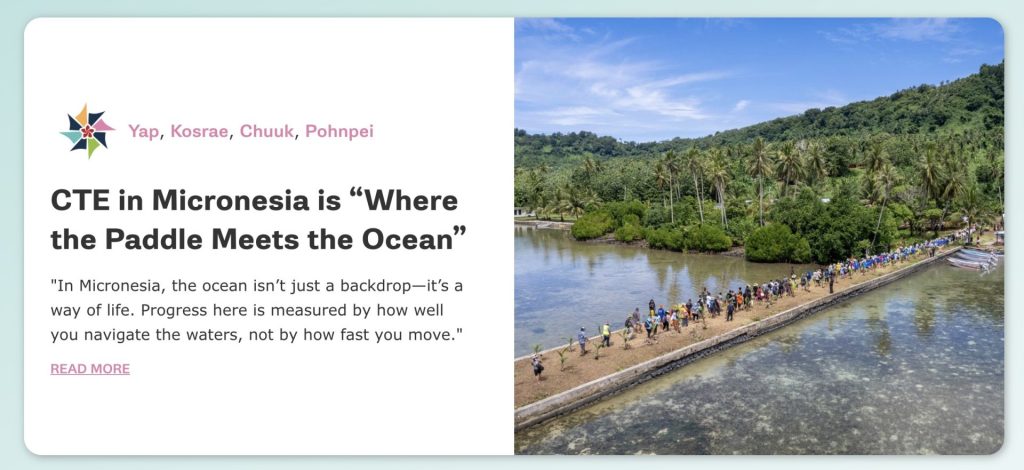Viewport: 1024px width, 470px height.
Task: Follow the READ MORE link
Action: (x=90, y=369)
